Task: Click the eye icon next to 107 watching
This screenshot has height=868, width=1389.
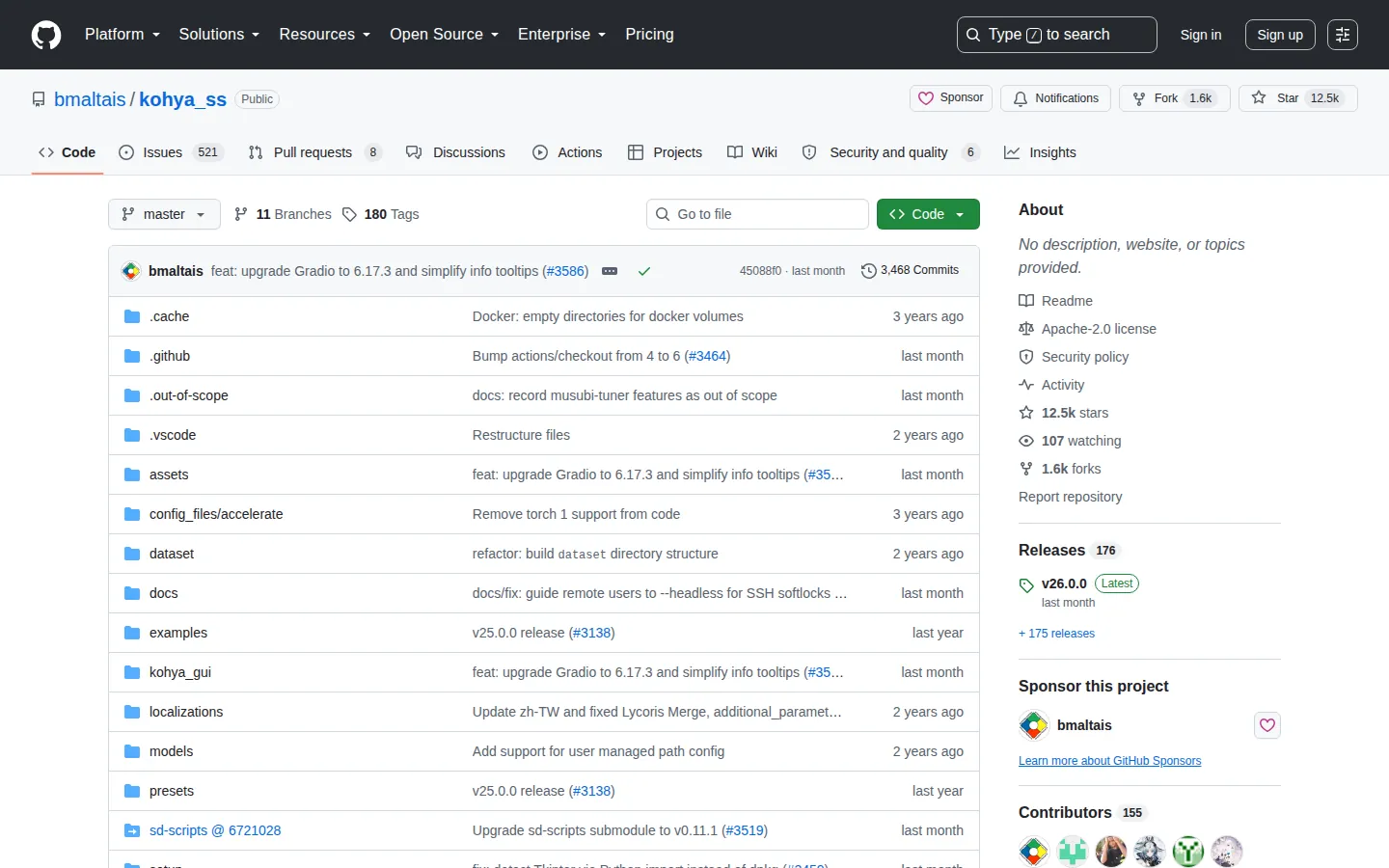Action: tap(1026, 441)
